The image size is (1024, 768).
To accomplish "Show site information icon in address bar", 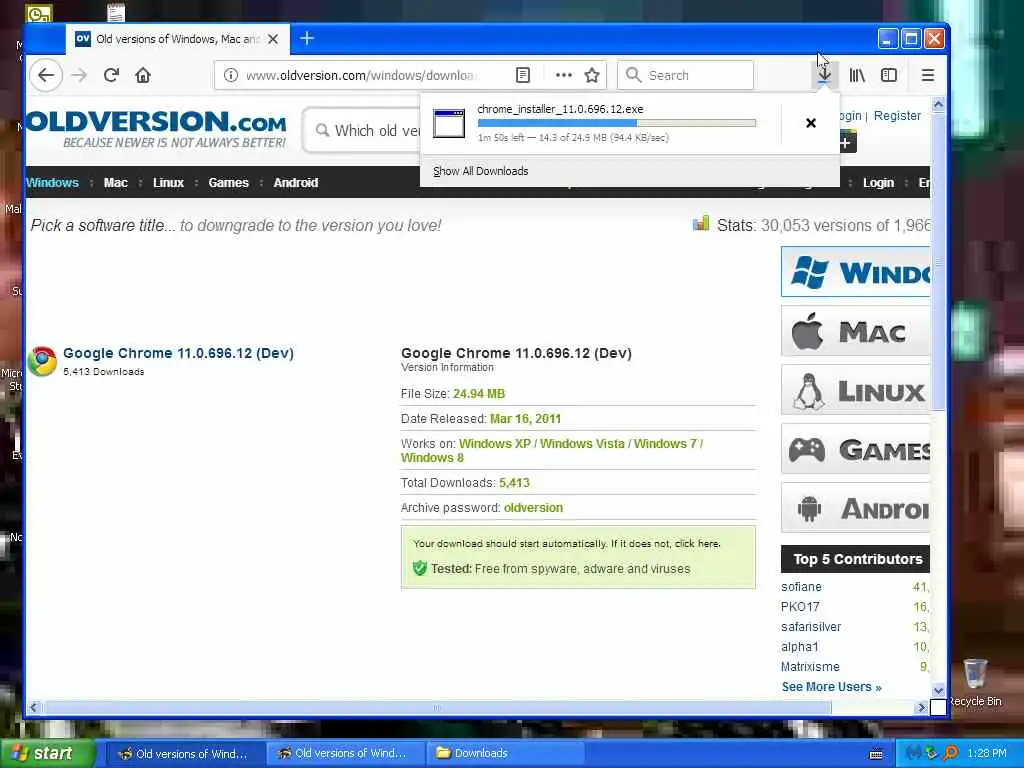I will point(231,75).
